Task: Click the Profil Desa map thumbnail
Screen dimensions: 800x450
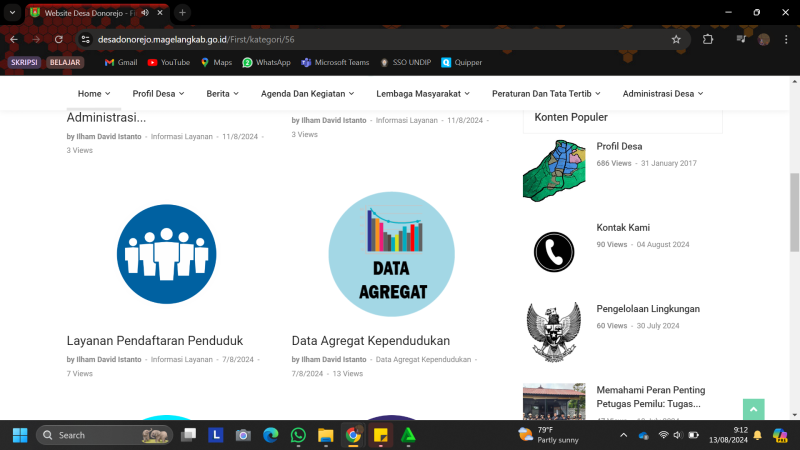Action: pos(553,170)
